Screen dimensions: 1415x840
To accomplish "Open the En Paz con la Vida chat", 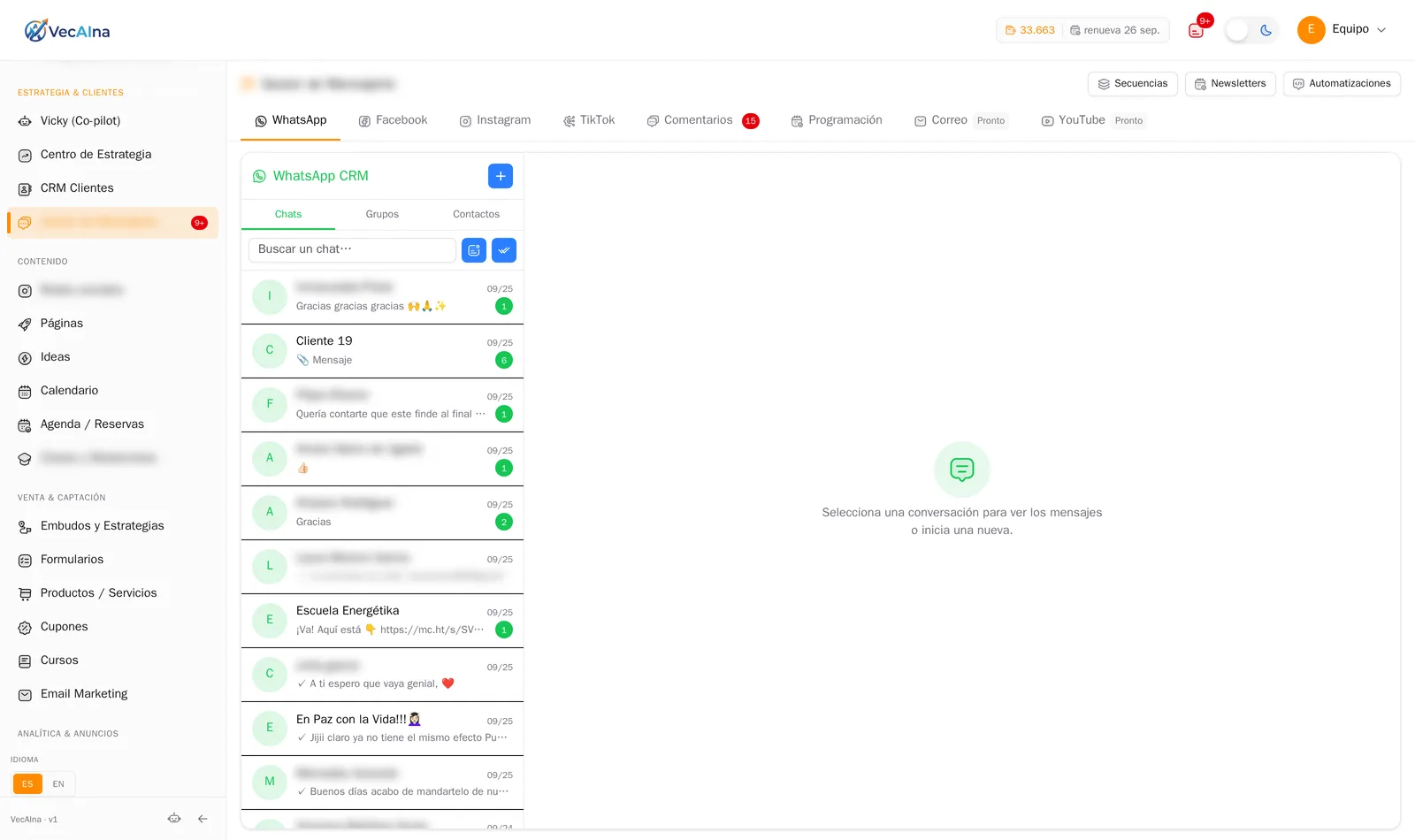I will pos(382,729).
